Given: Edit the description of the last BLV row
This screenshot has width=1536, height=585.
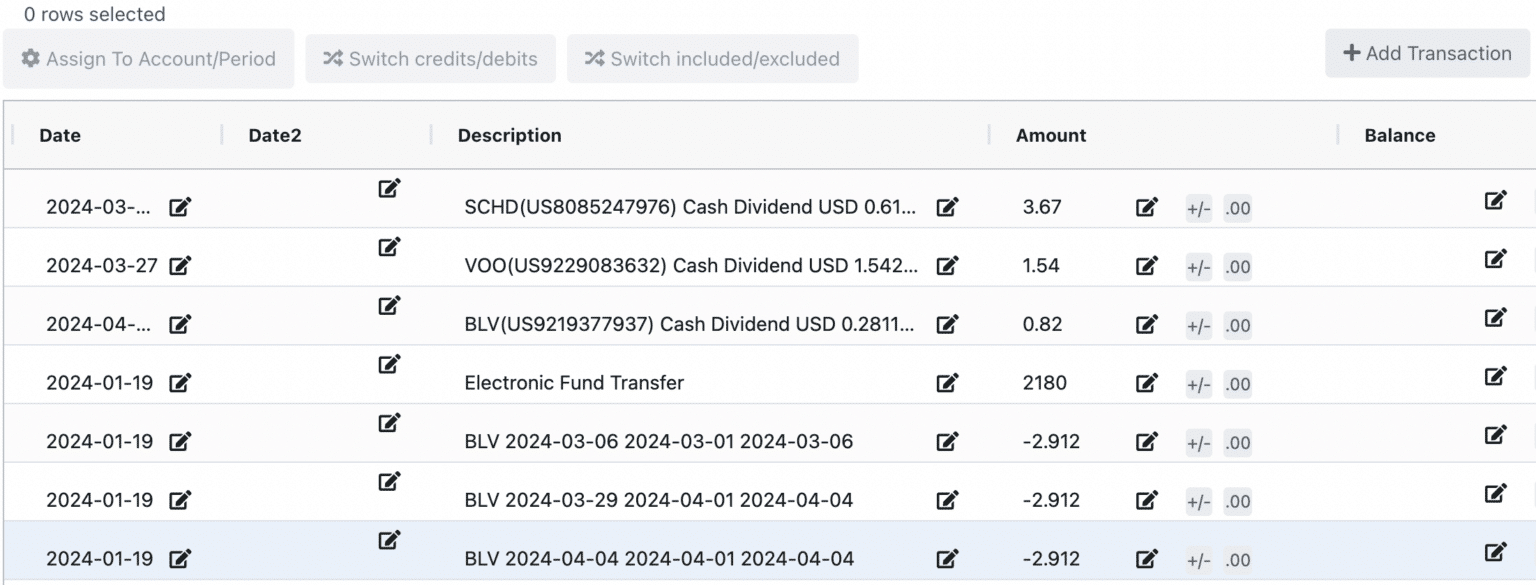Looking at the screenshot, I should click(946, 558).
